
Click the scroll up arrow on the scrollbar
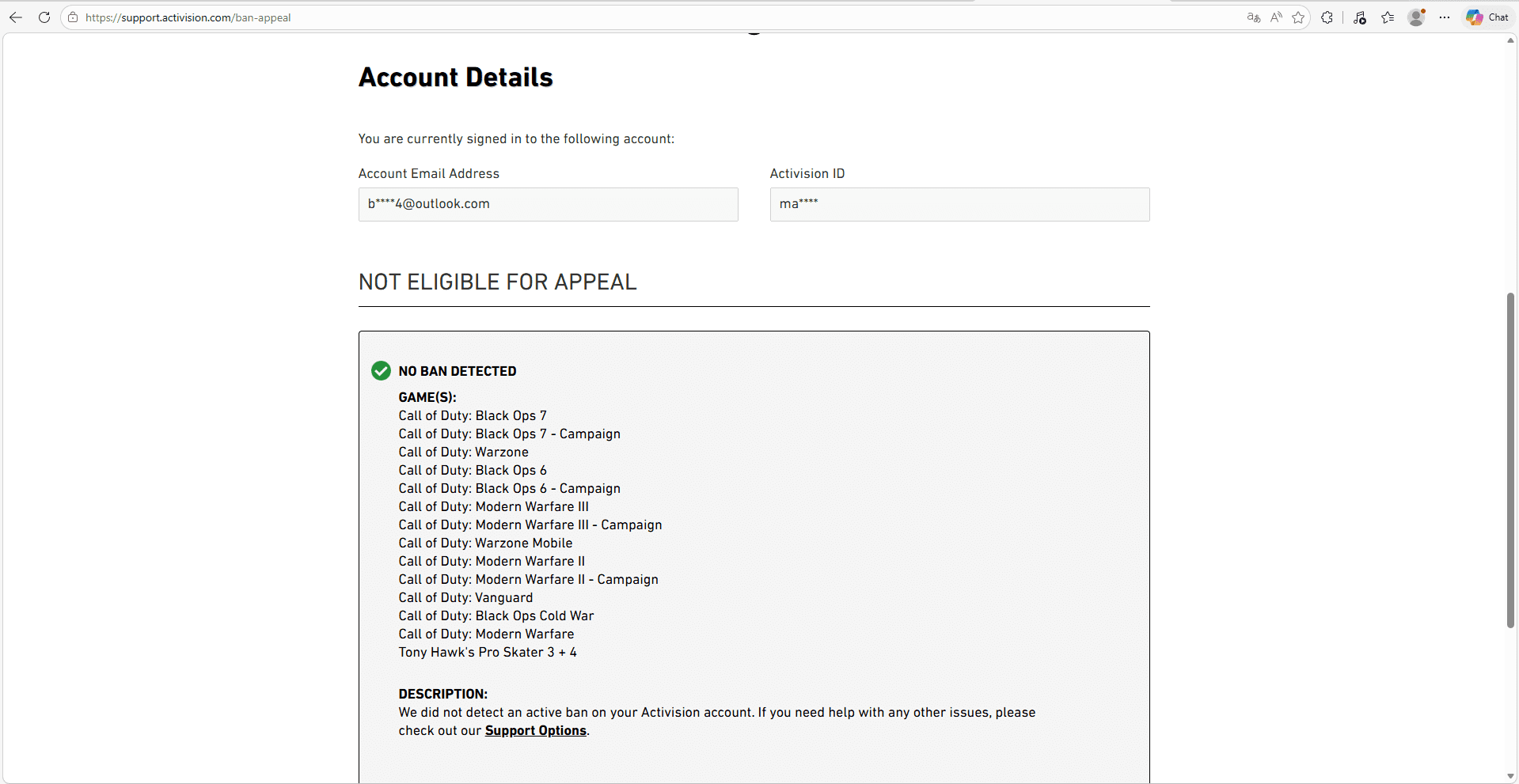tap(1510, 40)
